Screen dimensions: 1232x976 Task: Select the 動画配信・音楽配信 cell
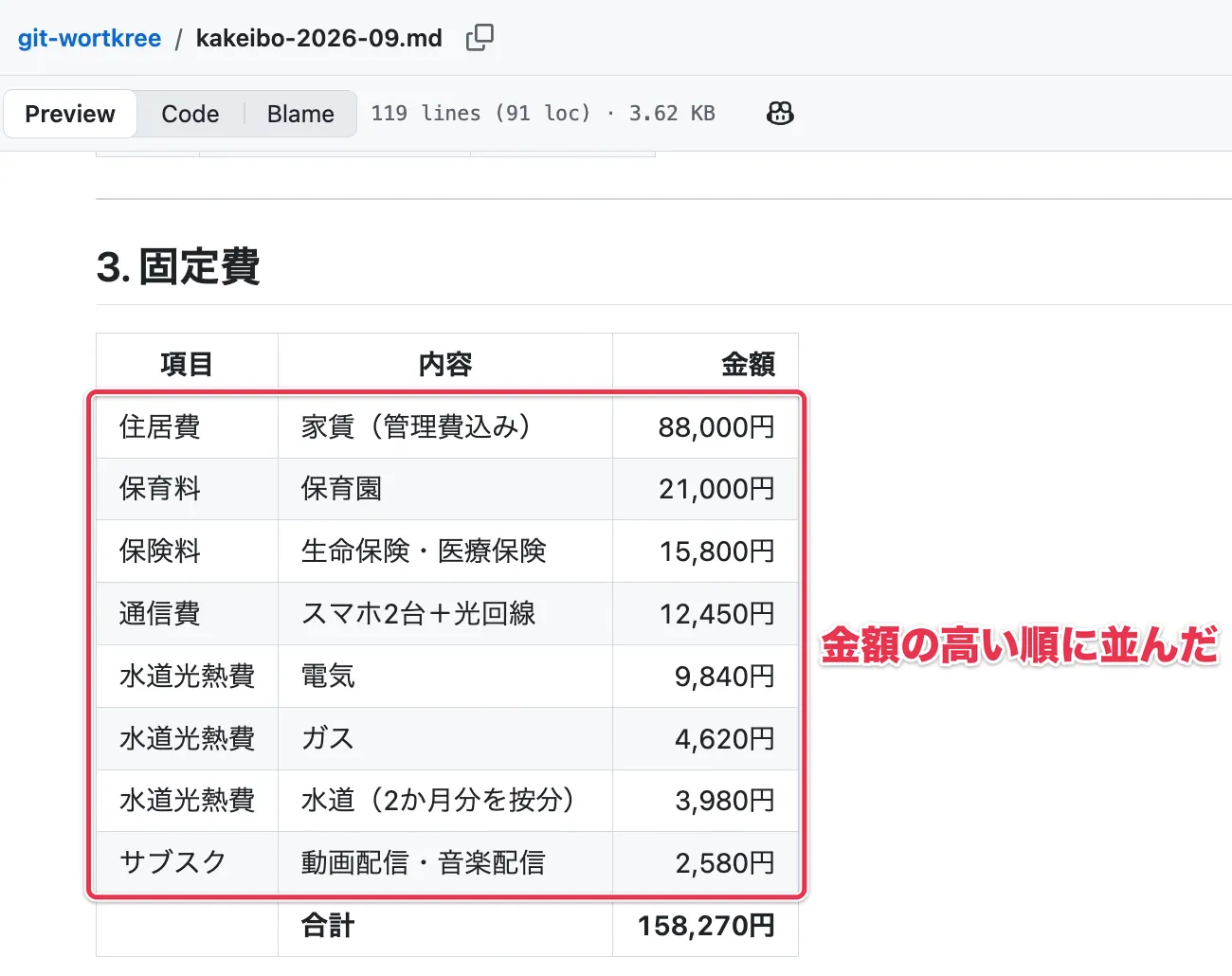click(445, 863)
